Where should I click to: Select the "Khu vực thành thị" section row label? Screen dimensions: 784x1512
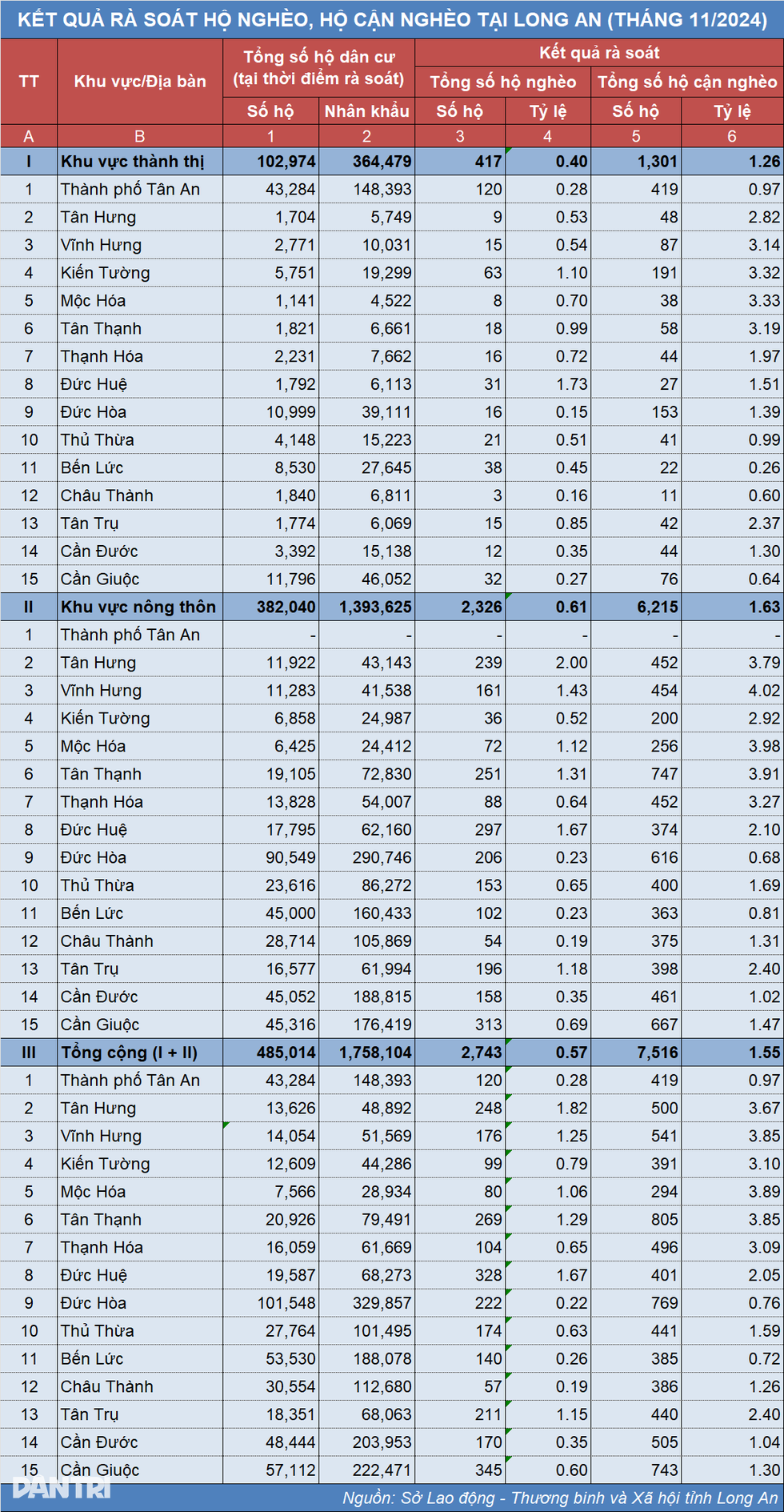click(x=133, y=162)
